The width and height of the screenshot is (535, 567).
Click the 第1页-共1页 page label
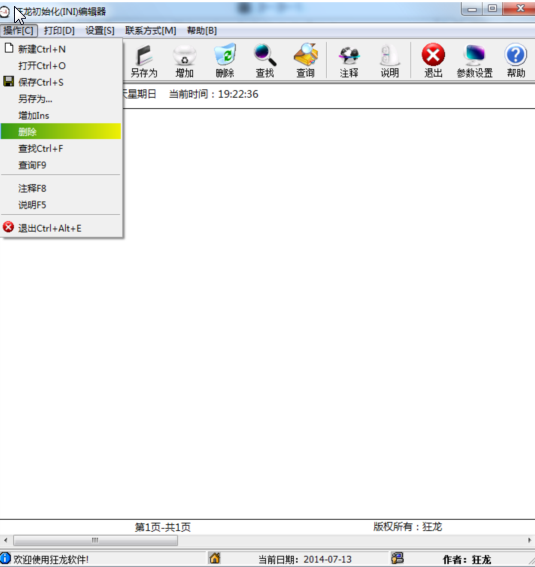click(163, 527)
